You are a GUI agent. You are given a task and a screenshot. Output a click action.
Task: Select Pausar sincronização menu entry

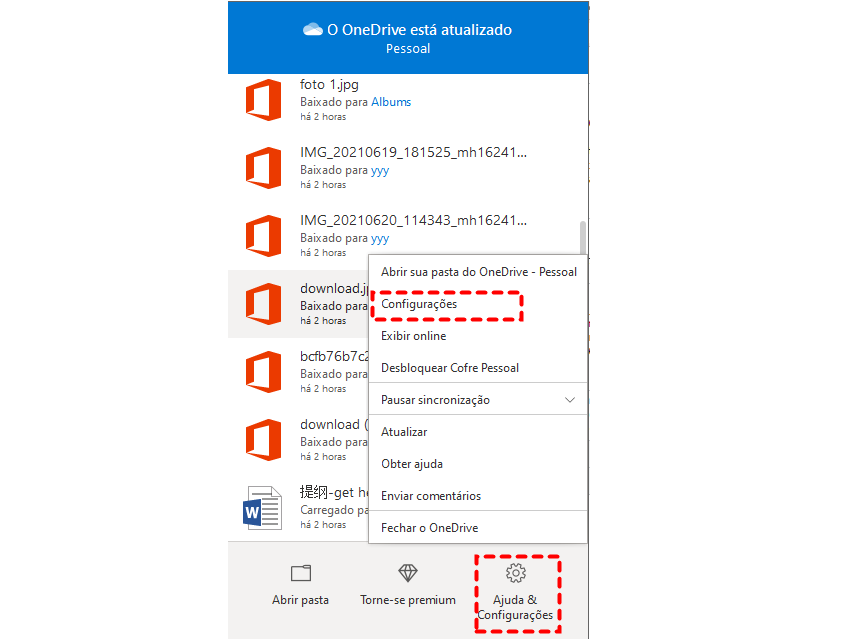coord(478,400)
